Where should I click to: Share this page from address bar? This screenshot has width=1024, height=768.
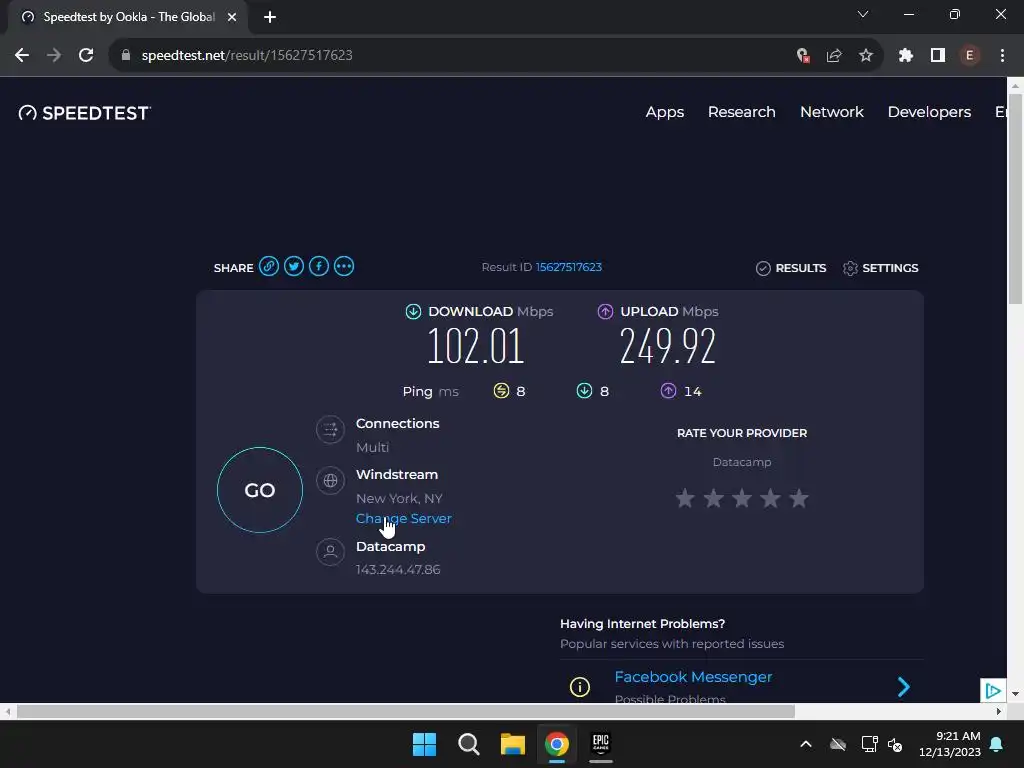(834, 56)
